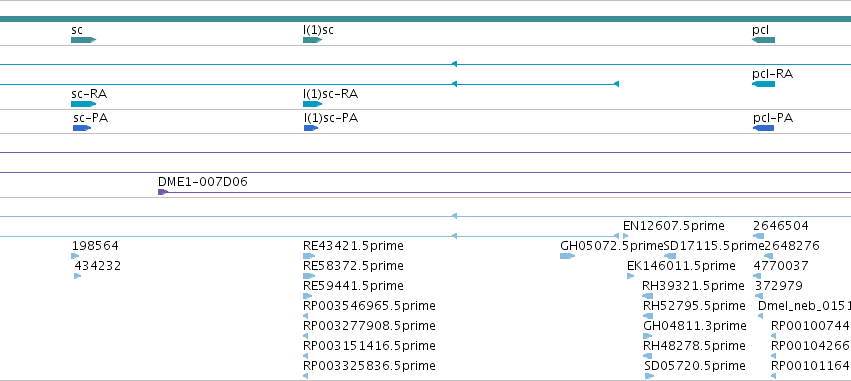Select the pcl-RA transcript glyph
The width and height of the screenshot is (851, 381).
tap(764, 84)
